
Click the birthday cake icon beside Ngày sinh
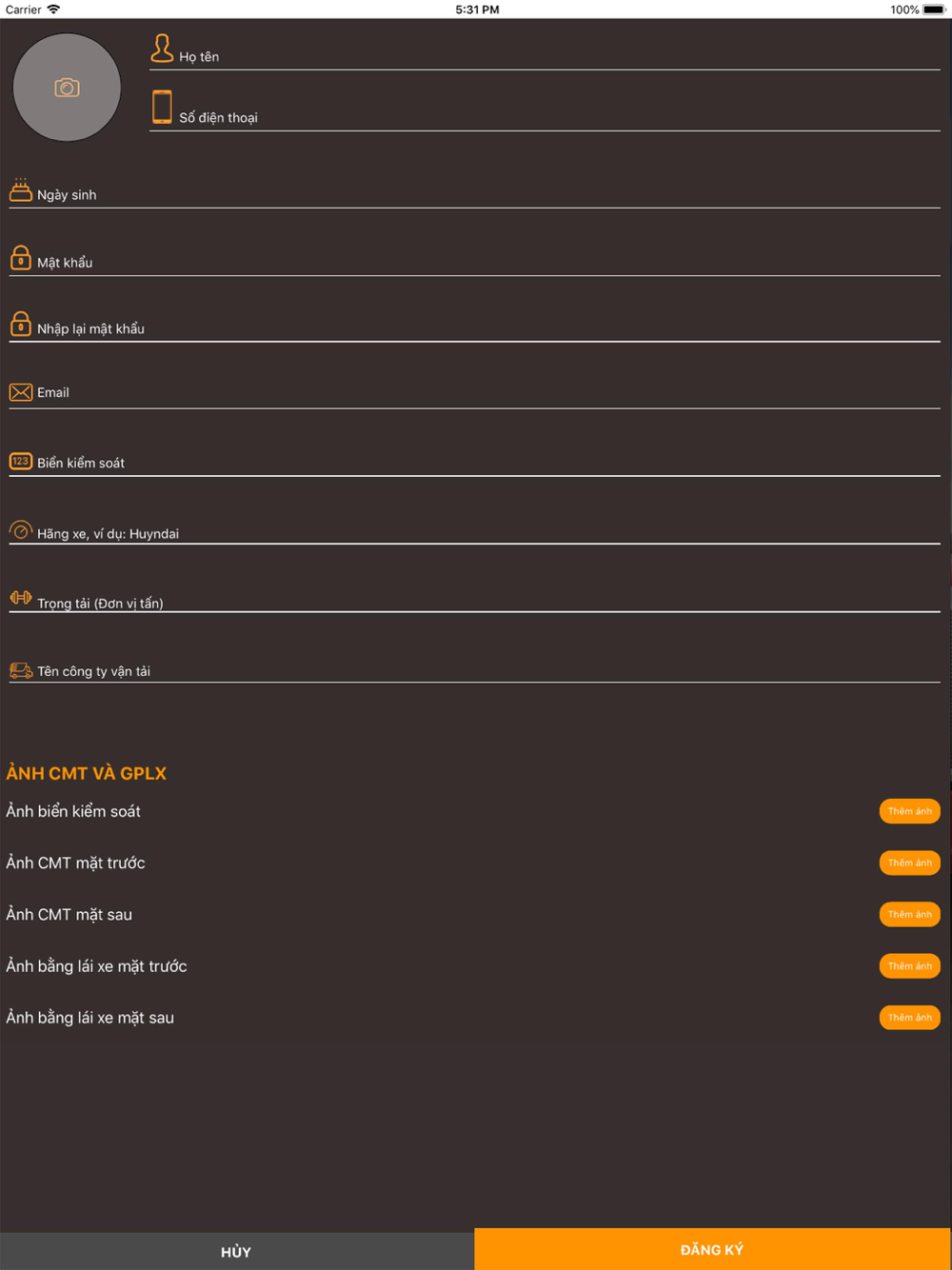click(21, 190)
